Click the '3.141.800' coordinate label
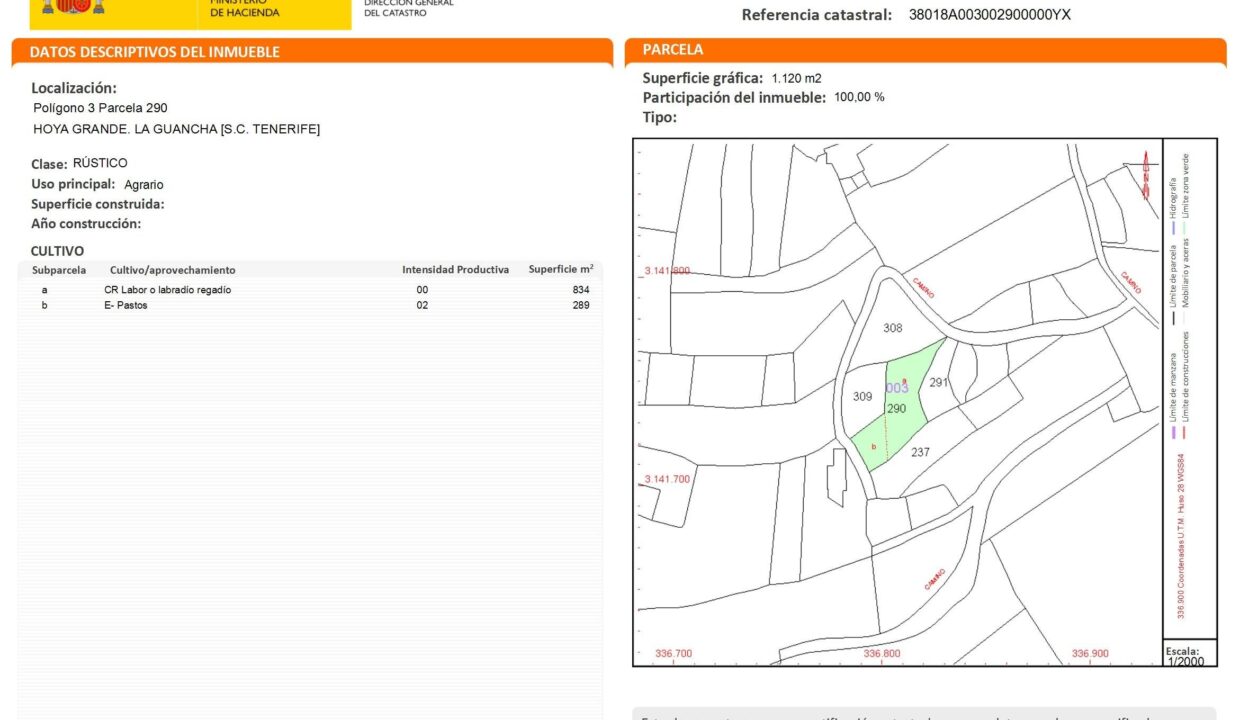Image resolution: width=1240 pixels, height=720 pixels. point(667,271)
